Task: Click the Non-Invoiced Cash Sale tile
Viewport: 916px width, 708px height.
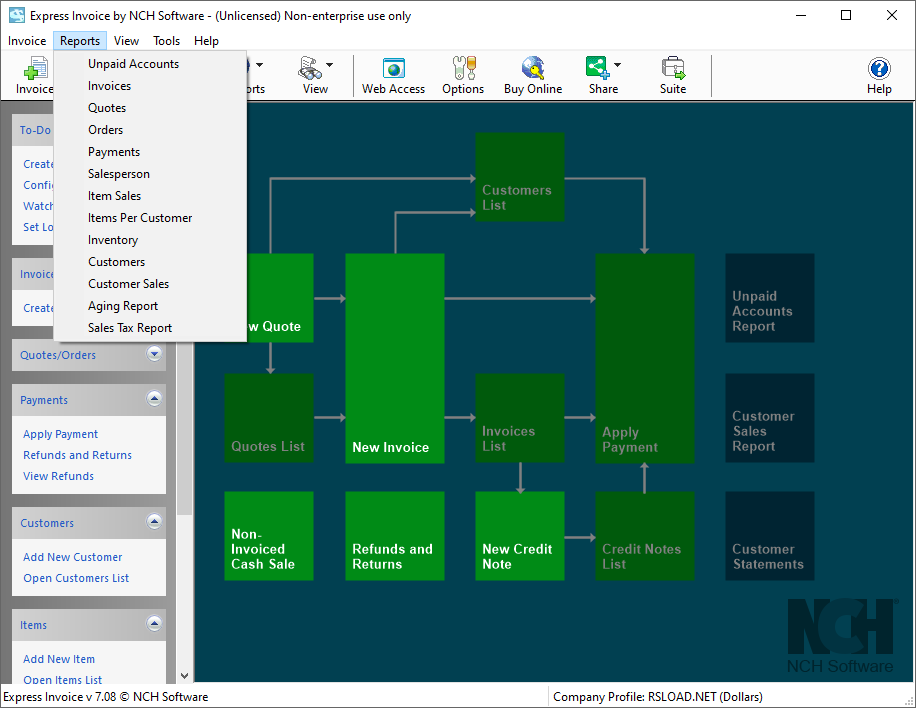Action: [269, 536]
